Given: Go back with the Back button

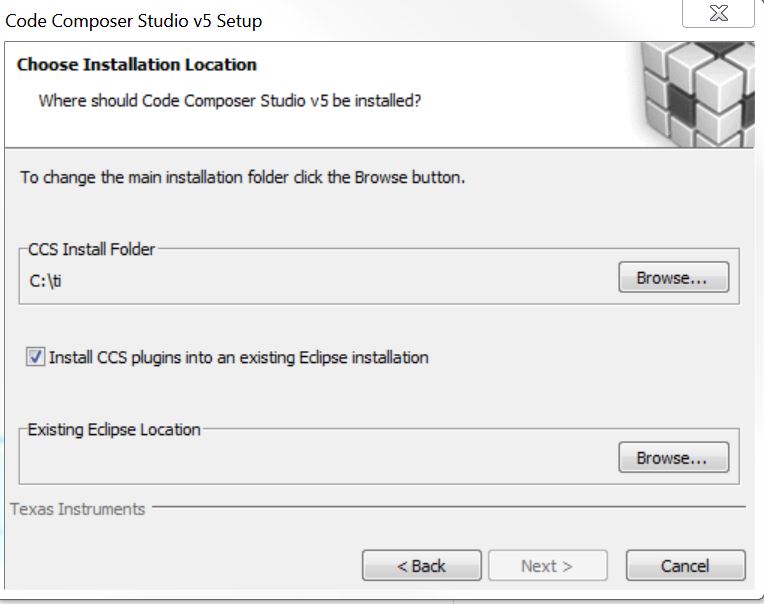Looking at the screenshot, I should pos(421,566).
